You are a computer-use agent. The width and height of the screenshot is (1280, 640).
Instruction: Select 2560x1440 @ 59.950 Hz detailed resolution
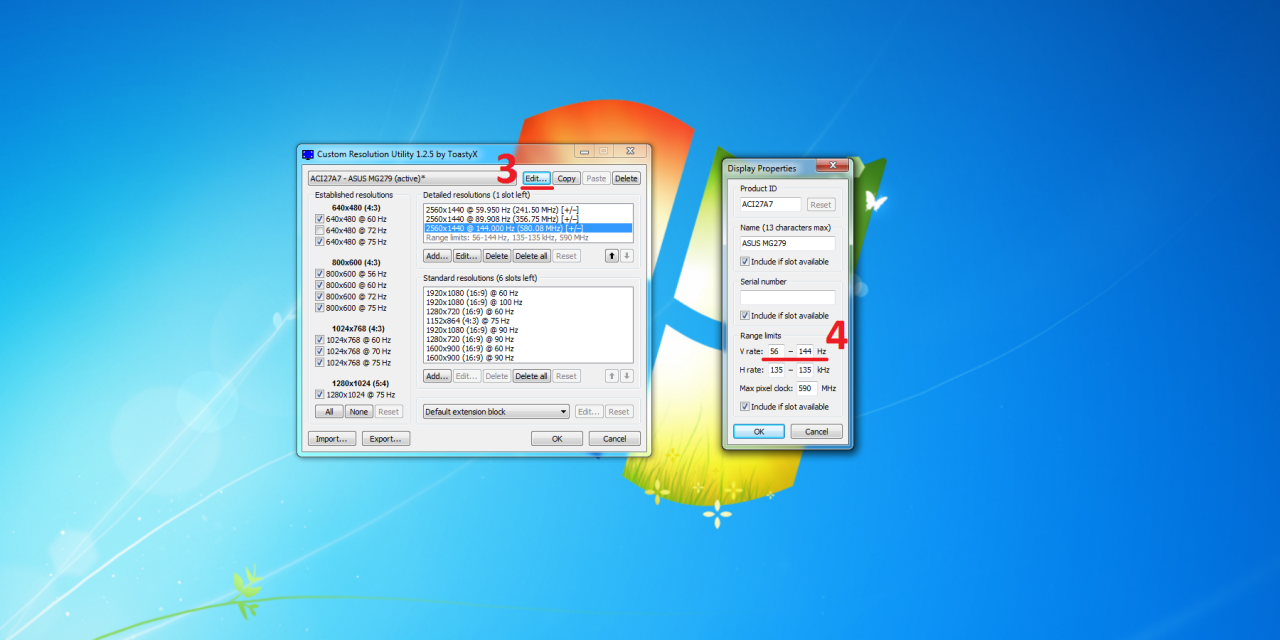(x=528, y=209)
